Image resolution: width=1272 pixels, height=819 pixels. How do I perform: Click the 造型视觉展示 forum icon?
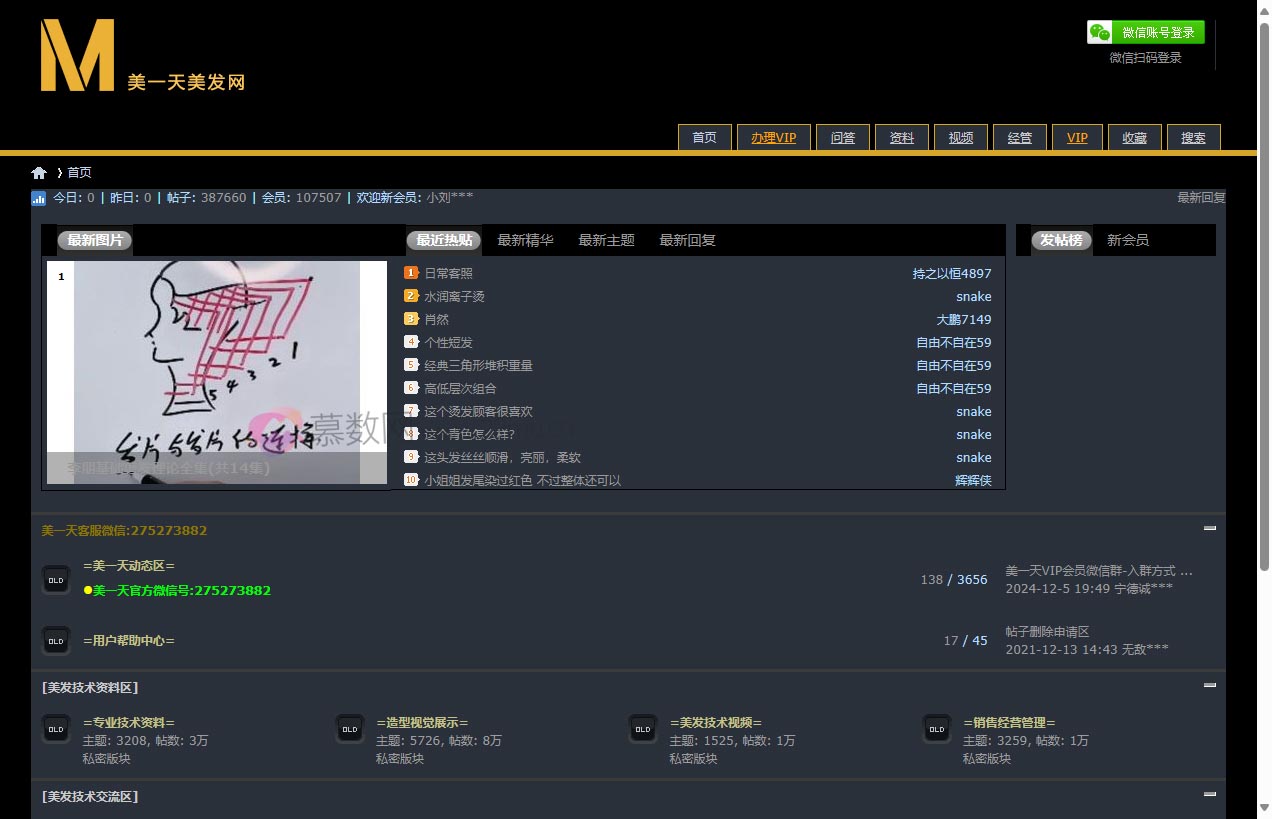click(350, 729)
